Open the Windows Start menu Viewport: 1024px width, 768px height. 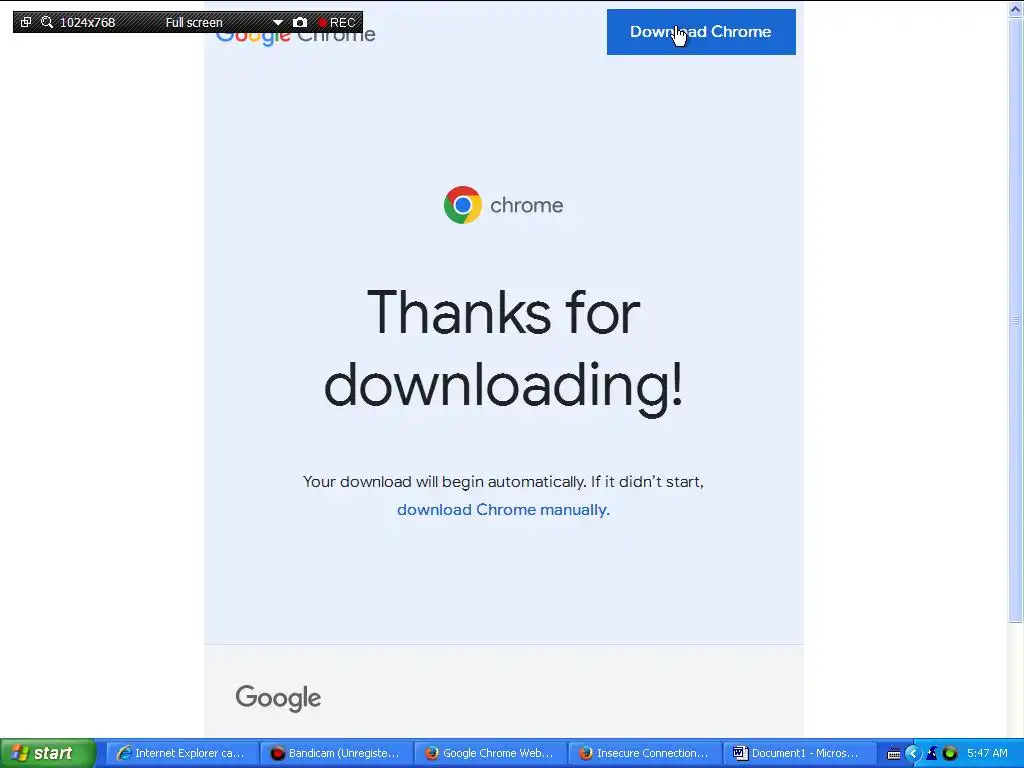click(x=48, y=753)
